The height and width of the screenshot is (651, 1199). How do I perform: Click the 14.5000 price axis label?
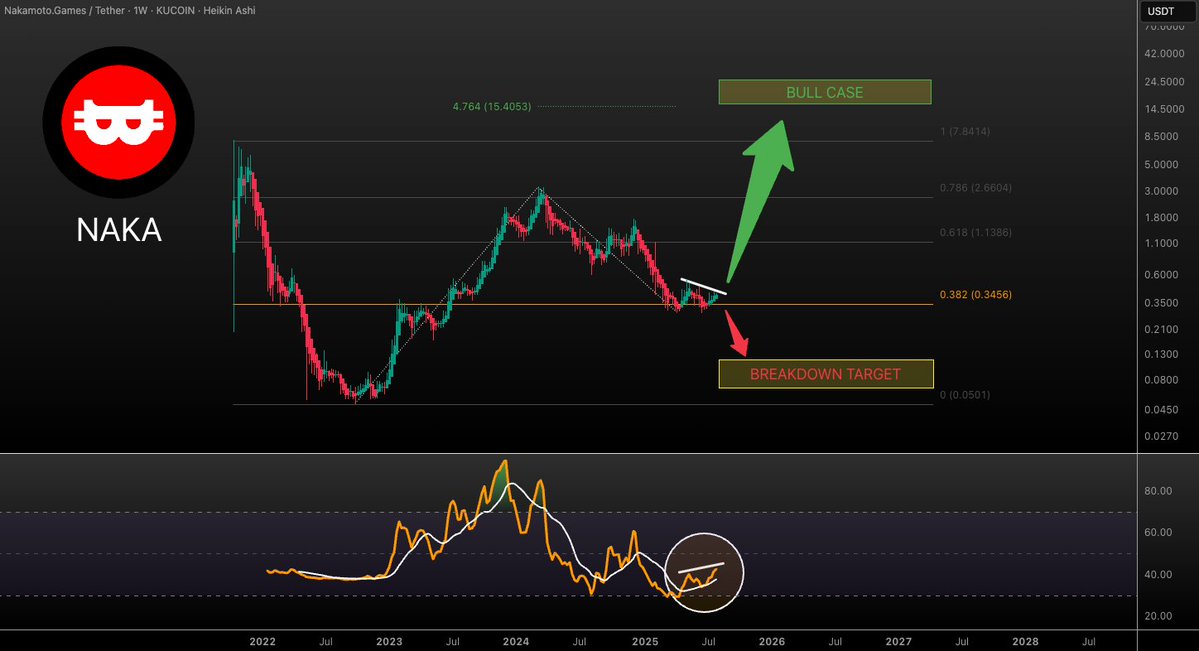pos(1165,109)
